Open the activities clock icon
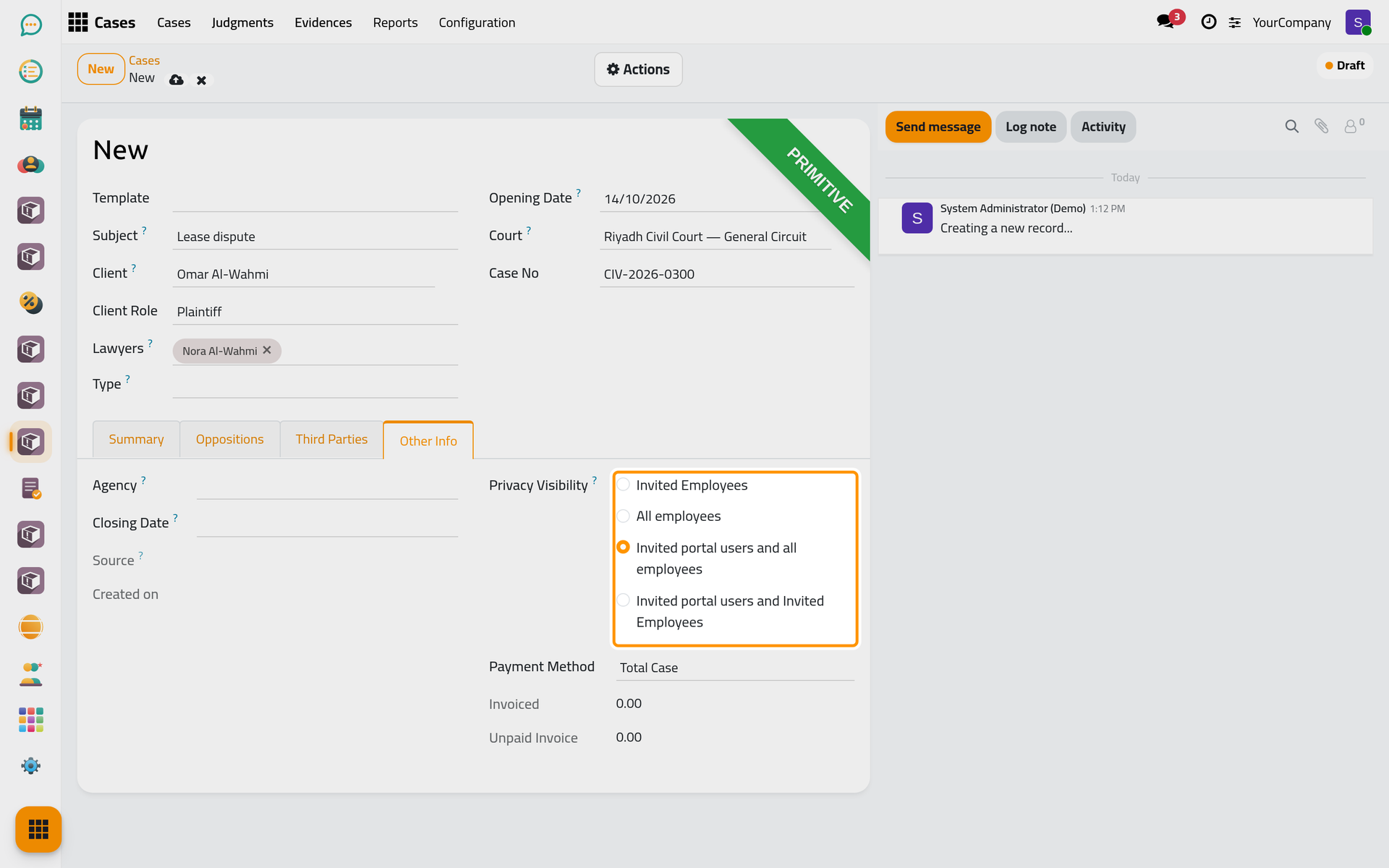The height and width of the screenshot is (868, 1389). click(1208, 22)
